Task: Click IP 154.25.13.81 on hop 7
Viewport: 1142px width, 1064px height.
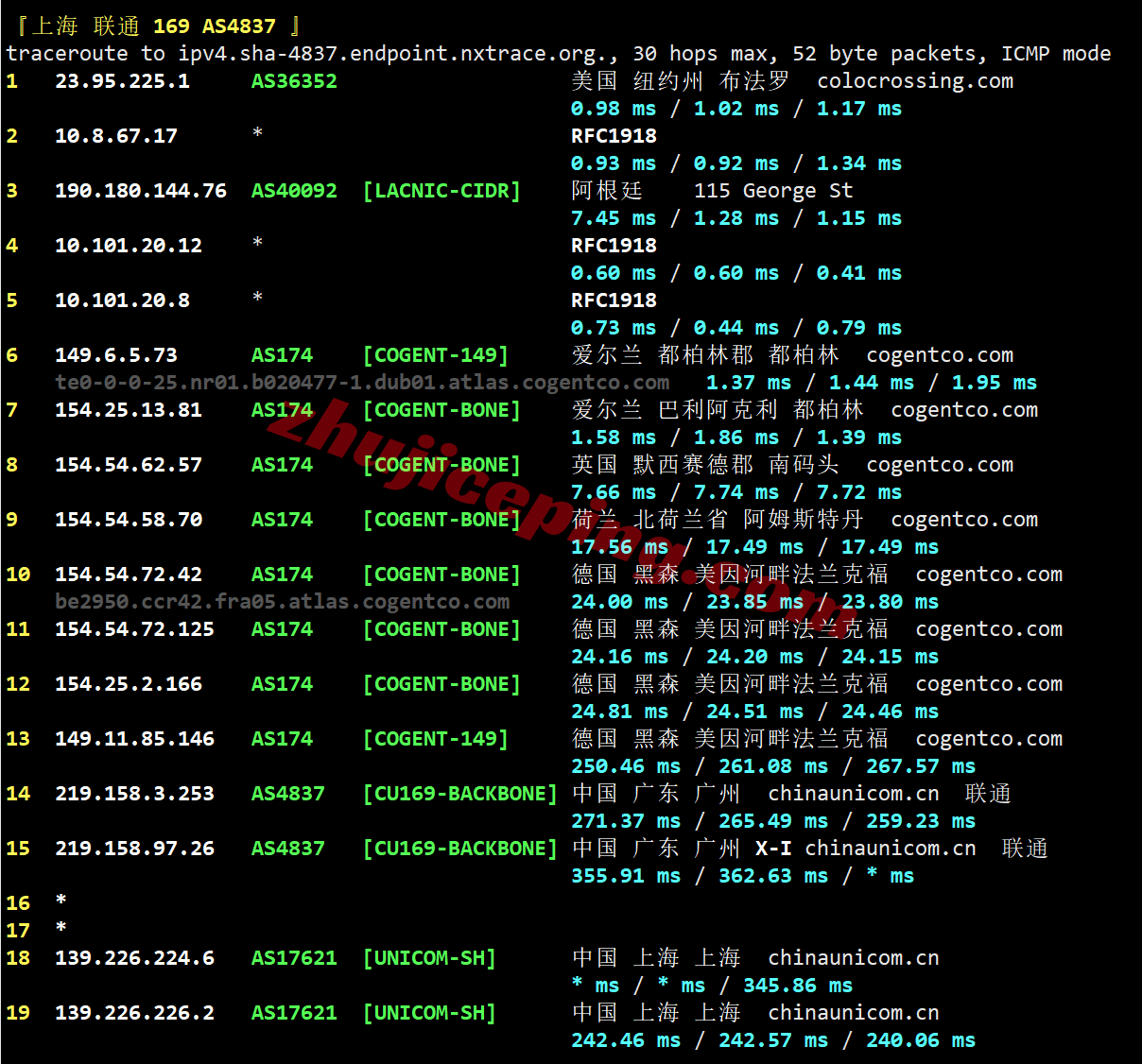Action: (129, 410)
